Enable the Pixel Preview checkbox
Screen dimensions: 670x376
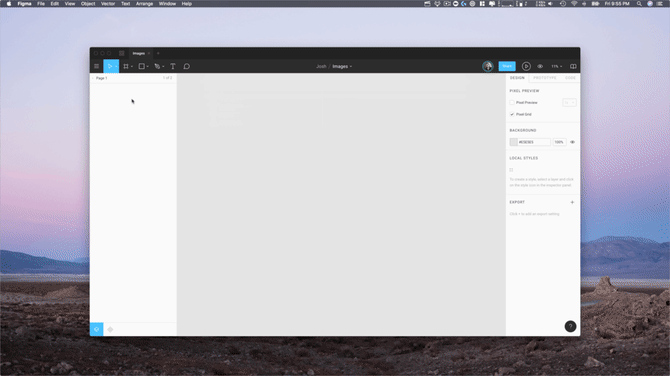click(512, 103)
